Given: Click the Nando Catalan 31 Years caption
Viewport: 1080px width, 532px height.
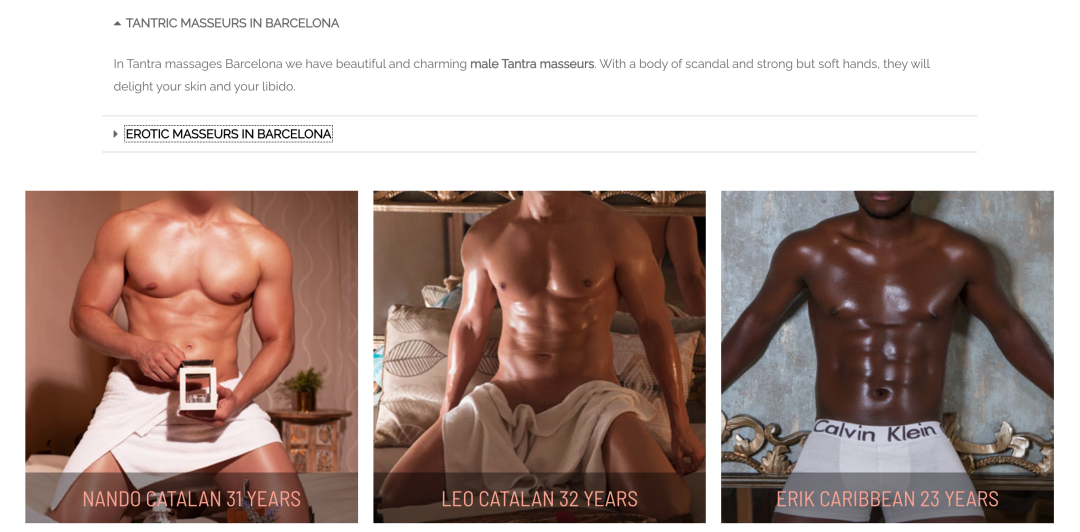Looking at the screenshot, I should point(191,498).
